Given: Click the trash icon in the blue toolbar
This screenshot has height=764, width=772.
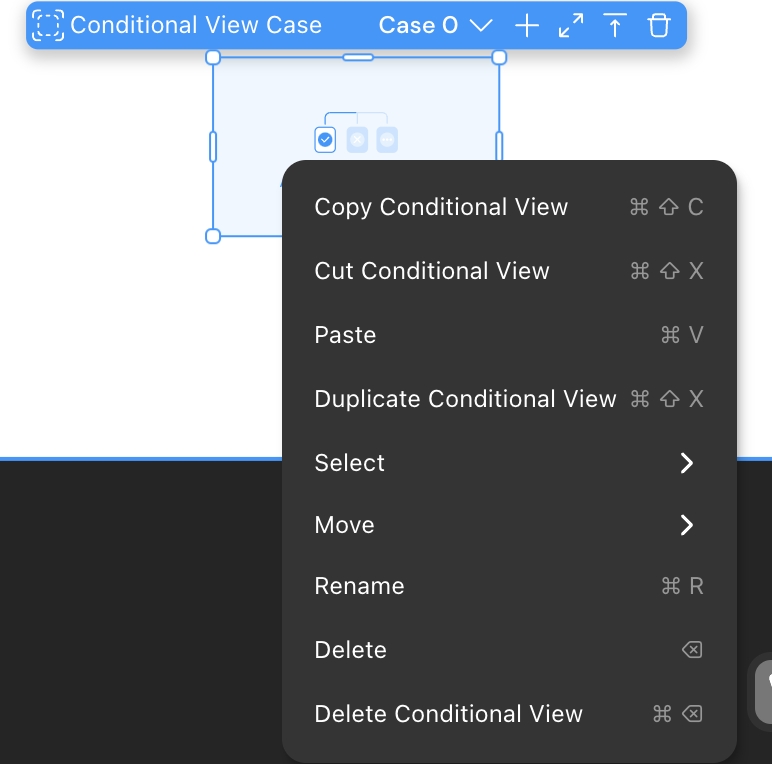Looking at the screenshot, I should coord(659,26).
